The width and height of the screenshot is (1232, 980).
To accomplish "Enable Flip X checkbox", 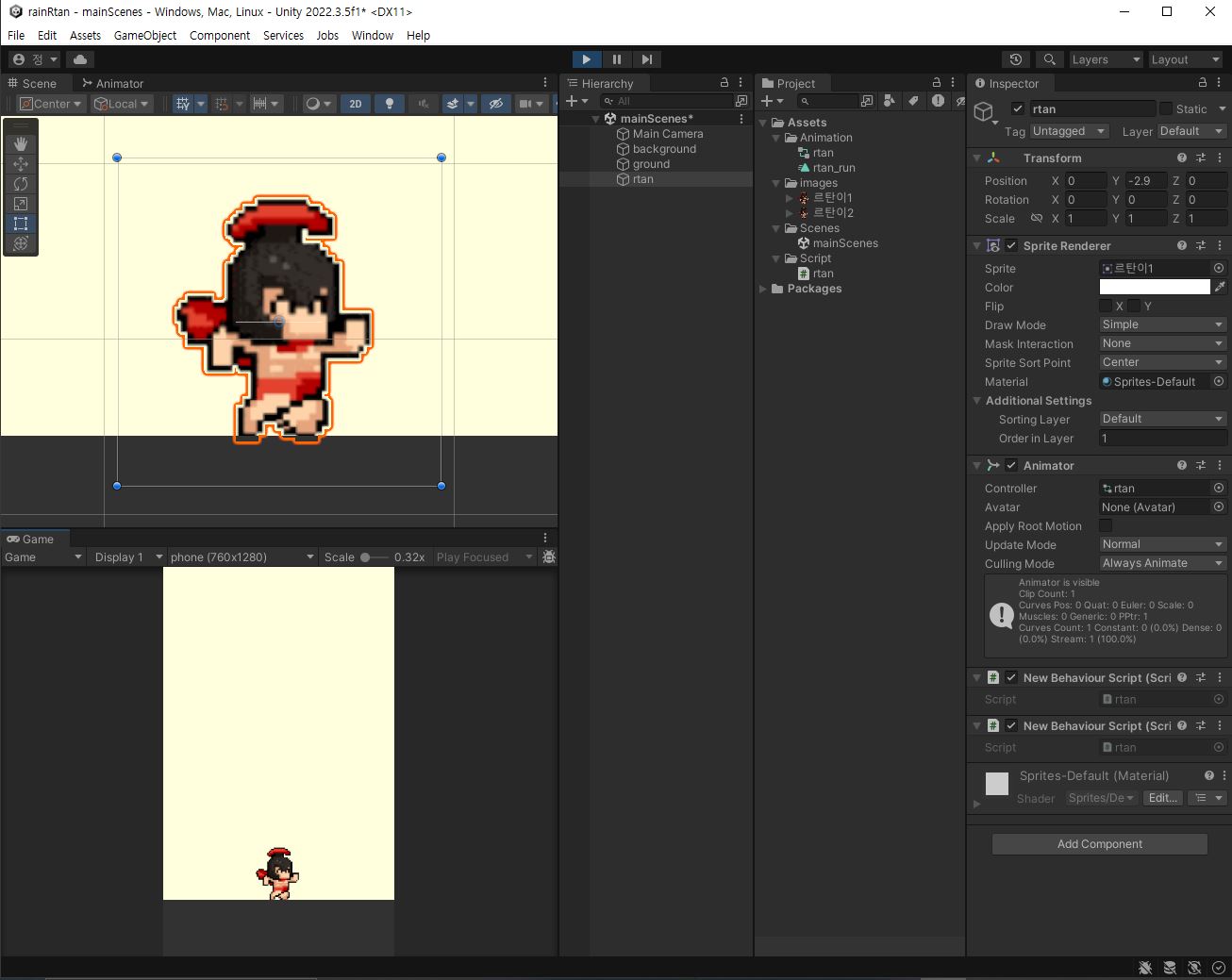I will [1106, 306].
